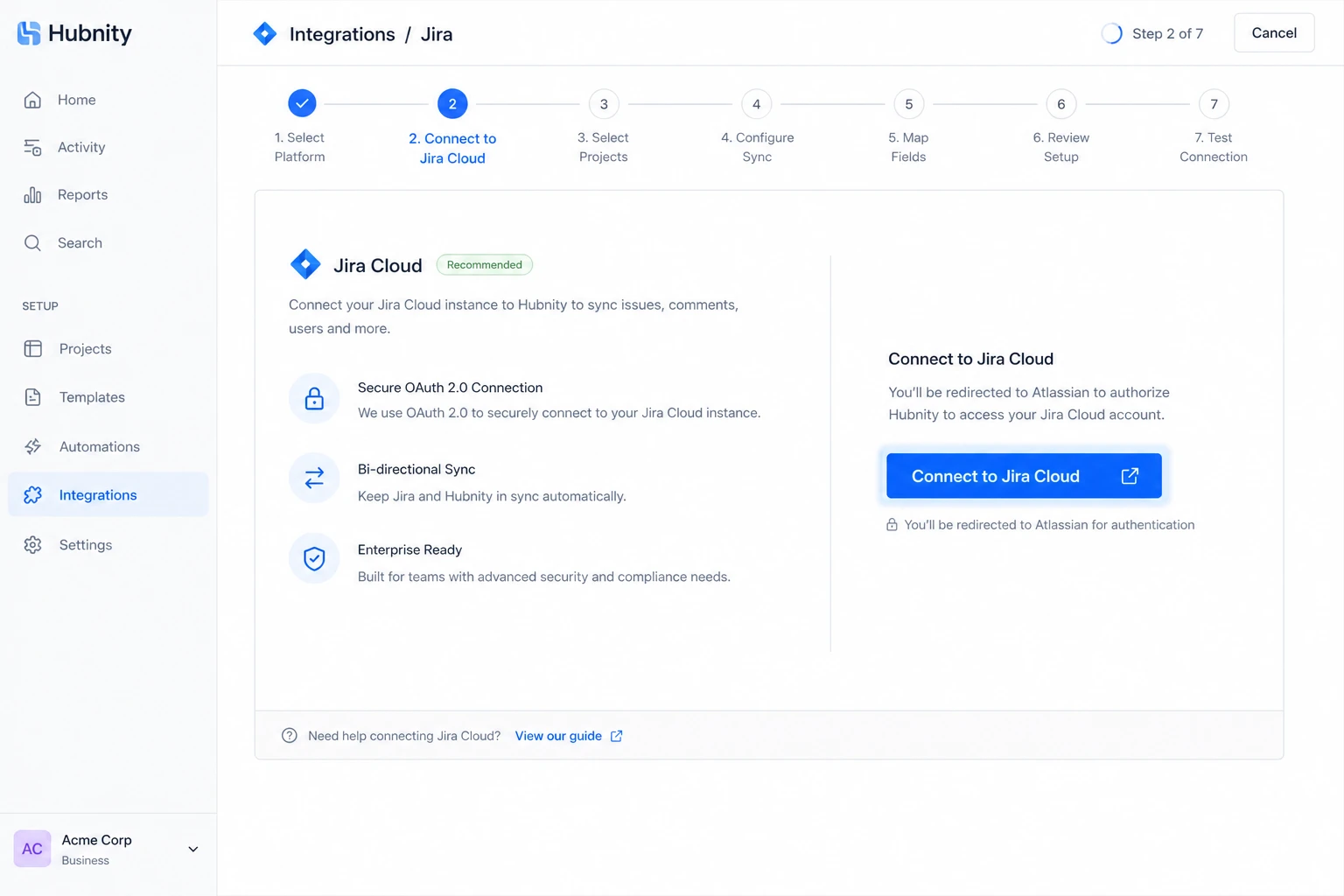Click the Reports bar chart icon

coord(32,195)
